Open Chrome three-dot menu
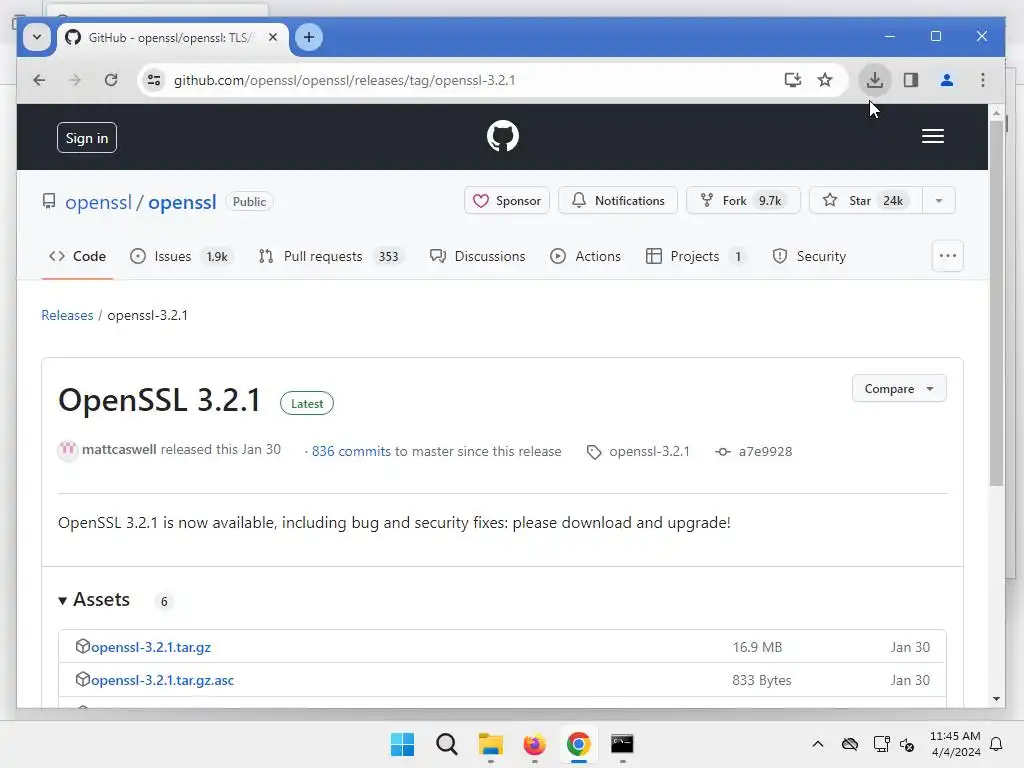The image size is (1024, 768). point(982,80)
